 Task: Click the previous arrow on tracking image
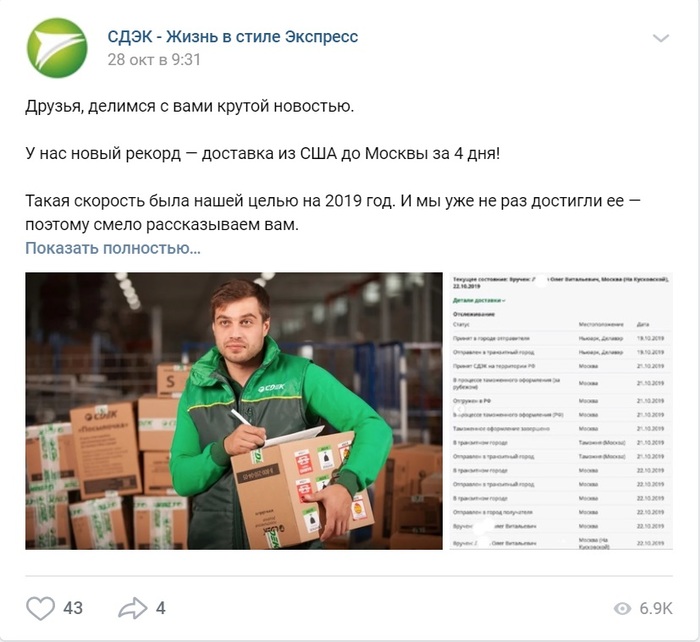(460, 409)
